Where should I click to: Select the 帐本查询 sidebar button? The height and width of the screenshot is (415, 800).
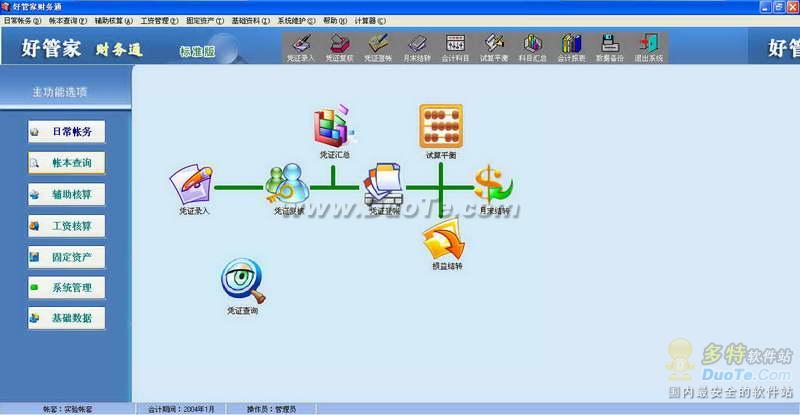[x=67, y=163]
